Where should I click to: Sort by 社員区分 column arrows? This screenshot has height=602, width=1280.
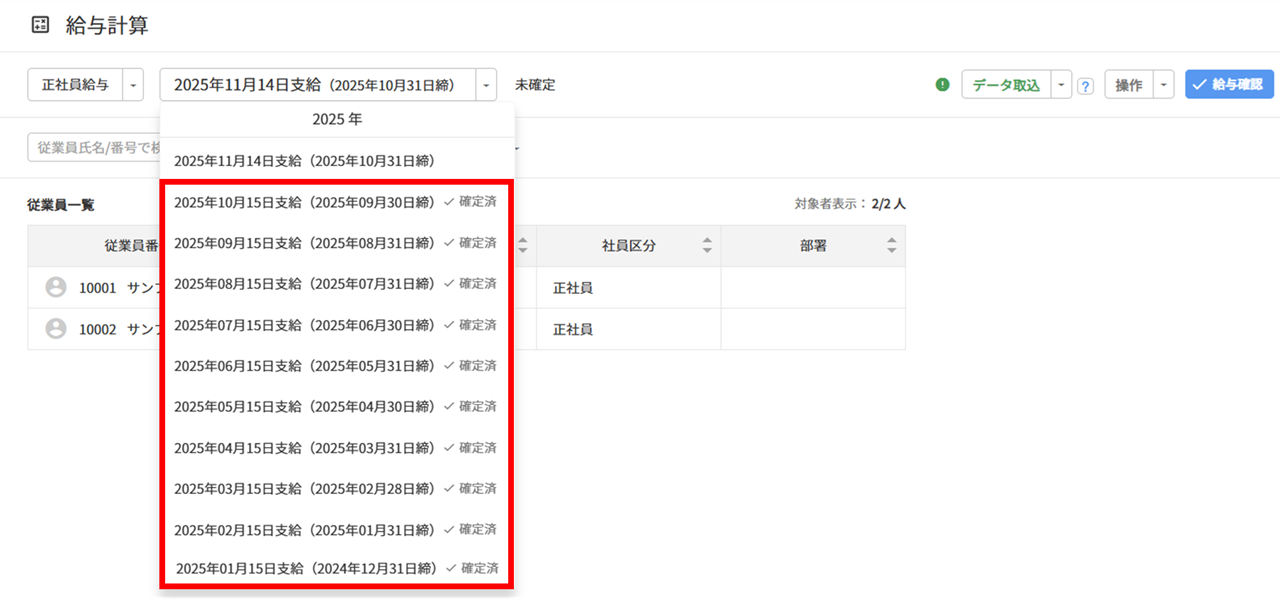[x=707, y=245]
